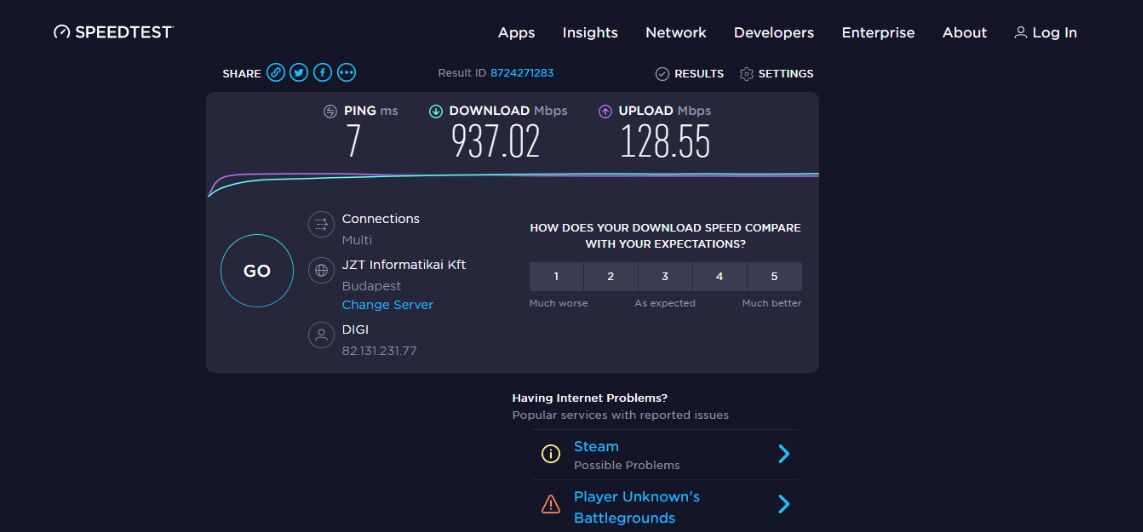Rate download speed as 3

pos(665,277)
